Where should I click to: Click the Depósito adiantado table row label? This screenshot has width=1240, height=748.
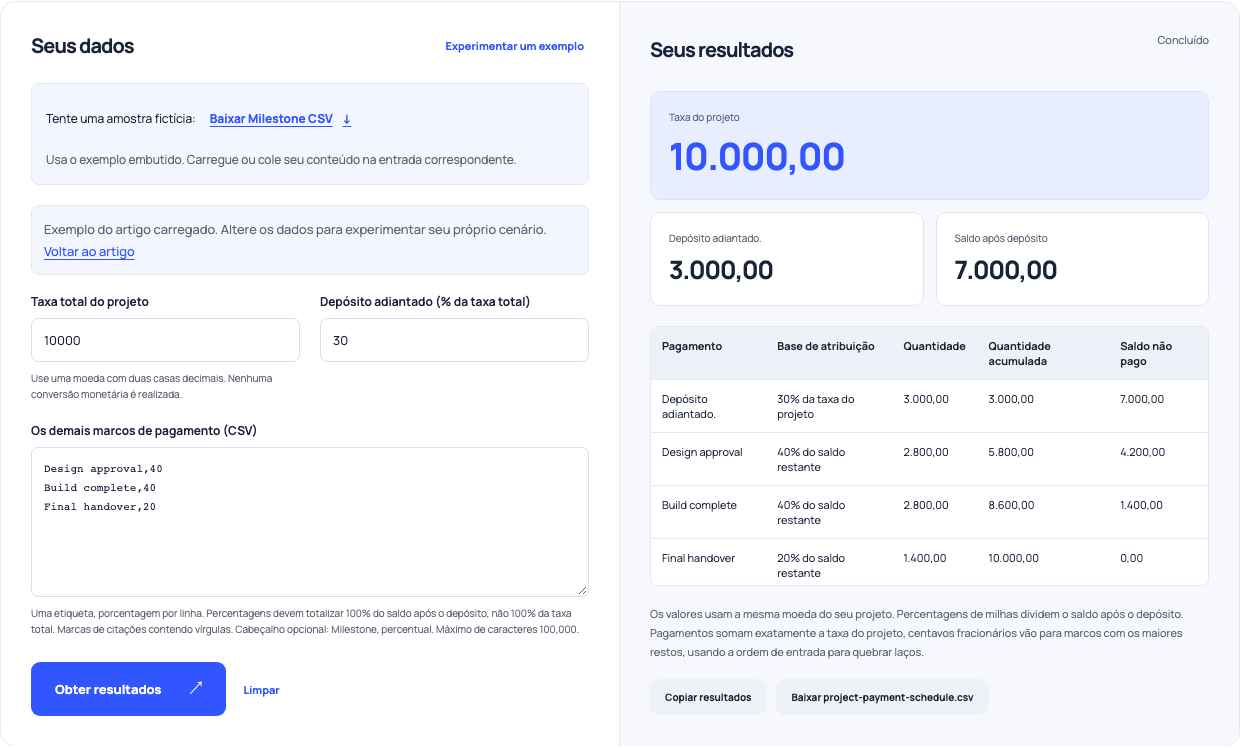point(689,406)
